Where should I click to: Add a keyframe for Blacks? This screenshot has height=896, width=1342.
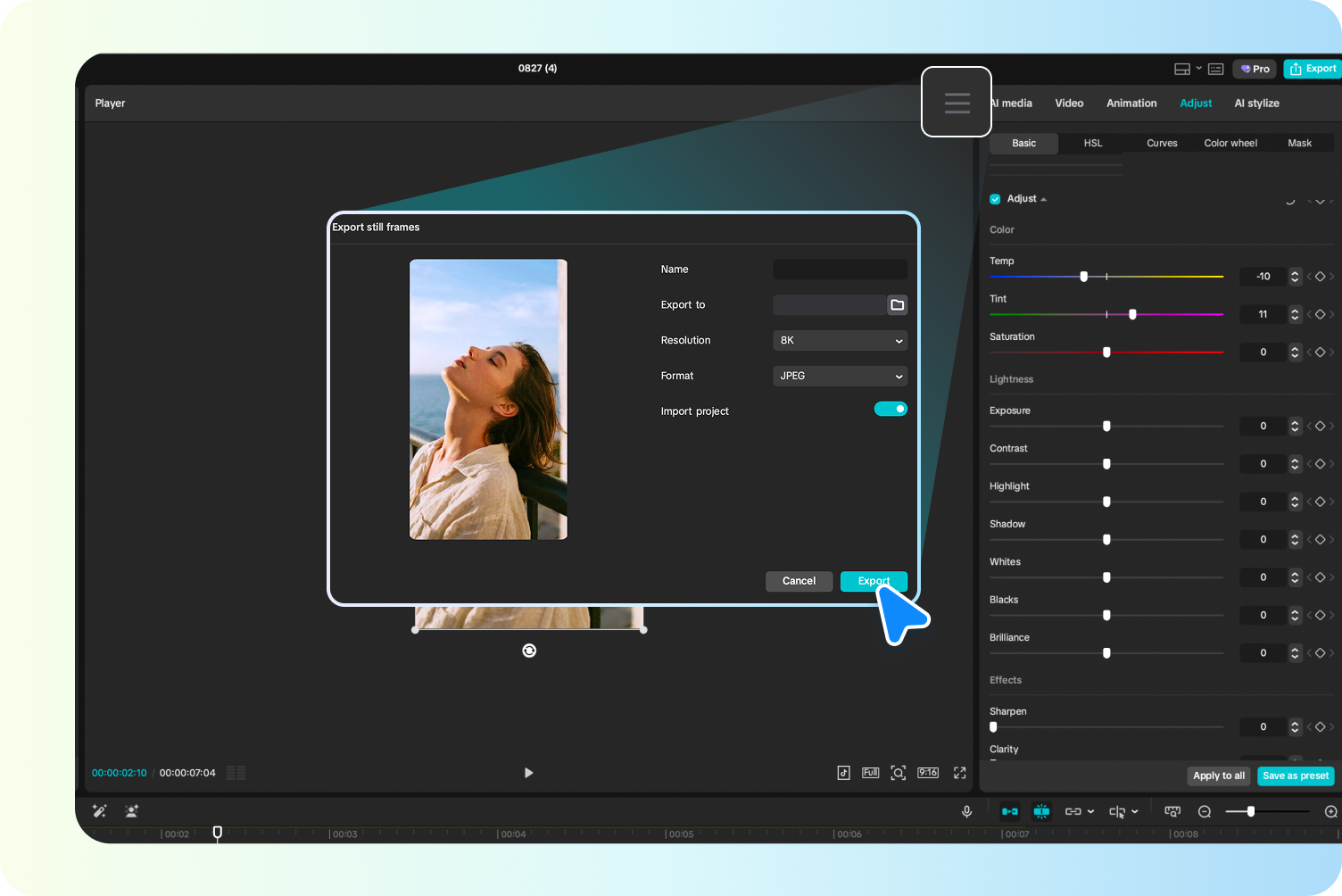(1320, 616)
